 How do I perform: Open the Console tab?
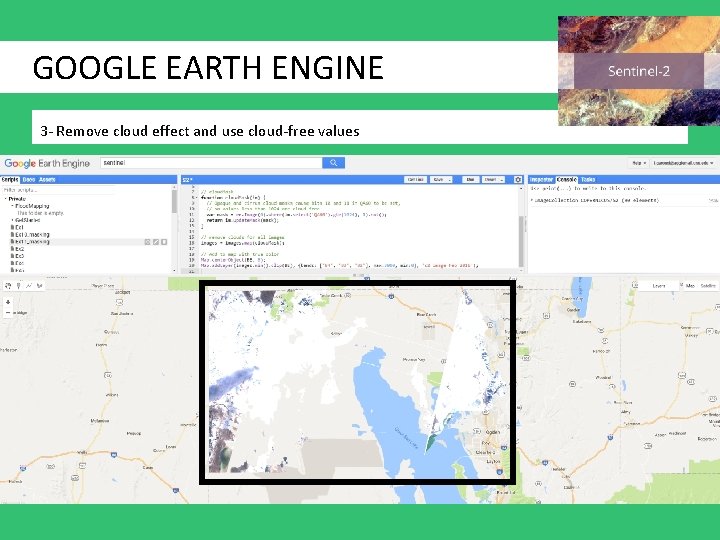(x=567, y=180)
